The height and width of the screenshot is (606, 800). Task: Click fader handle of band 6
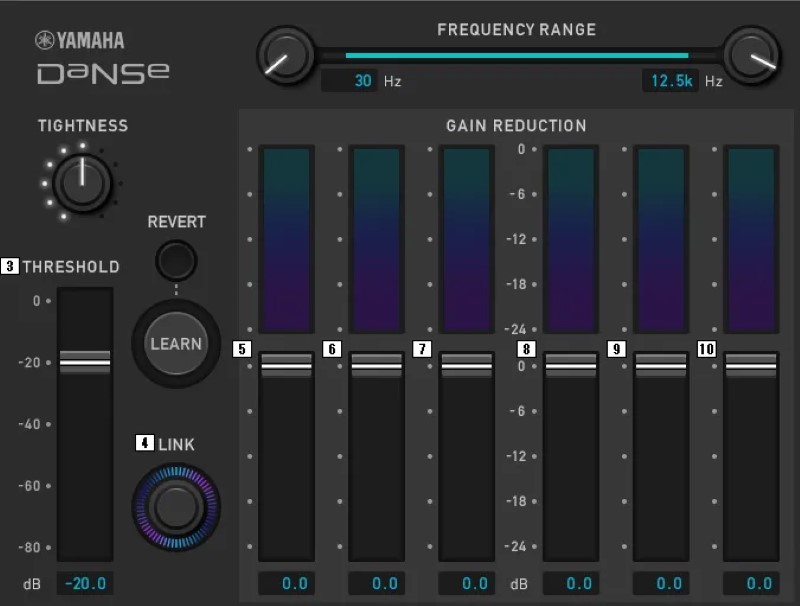[377, 366]
